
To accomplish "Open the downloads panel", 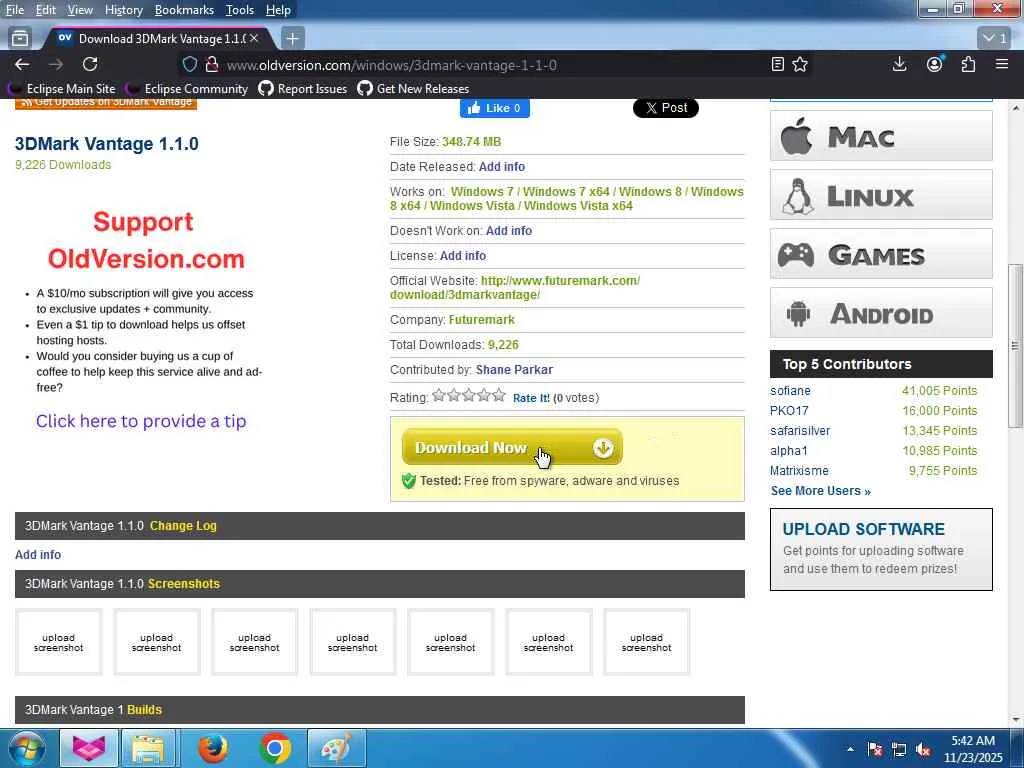I will pyautogui.click(x=899, y=65).
